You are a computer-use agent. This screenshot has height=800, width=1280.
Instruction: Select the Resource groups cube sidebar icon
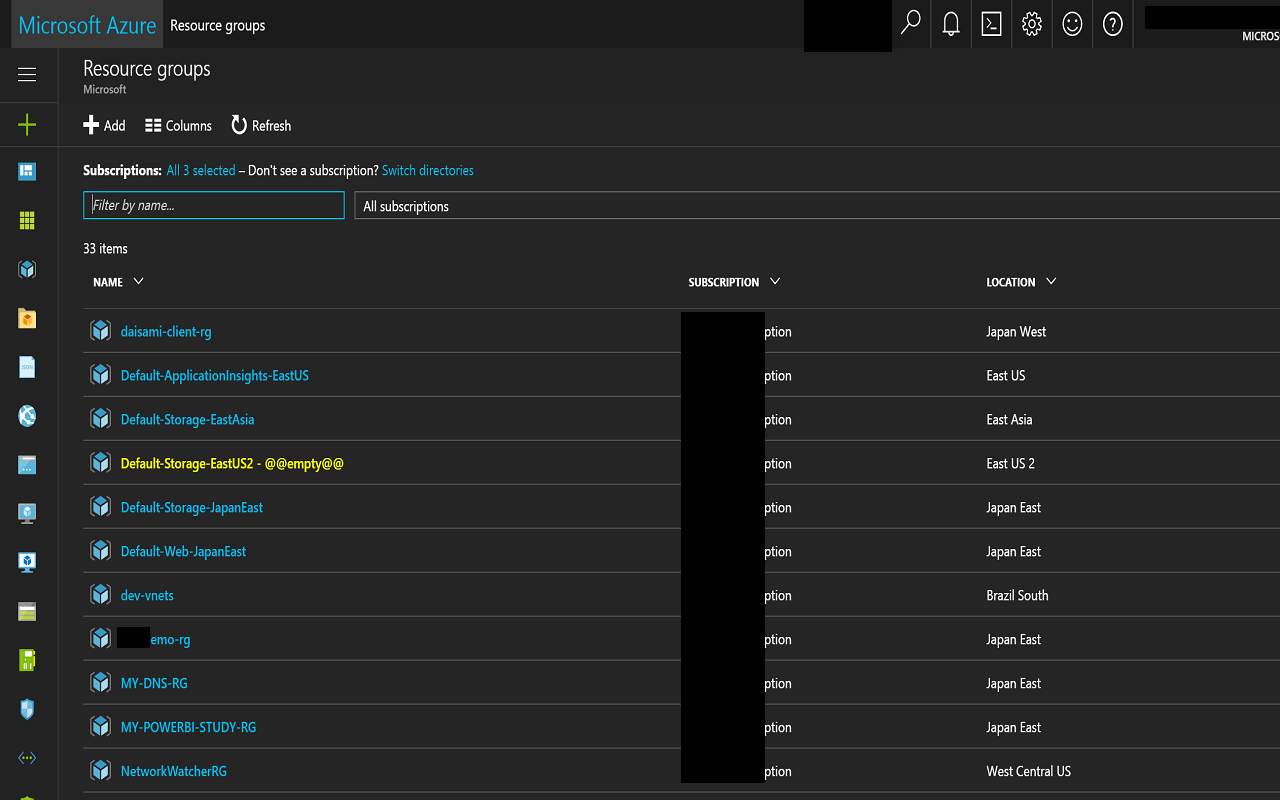click(27, 269)
